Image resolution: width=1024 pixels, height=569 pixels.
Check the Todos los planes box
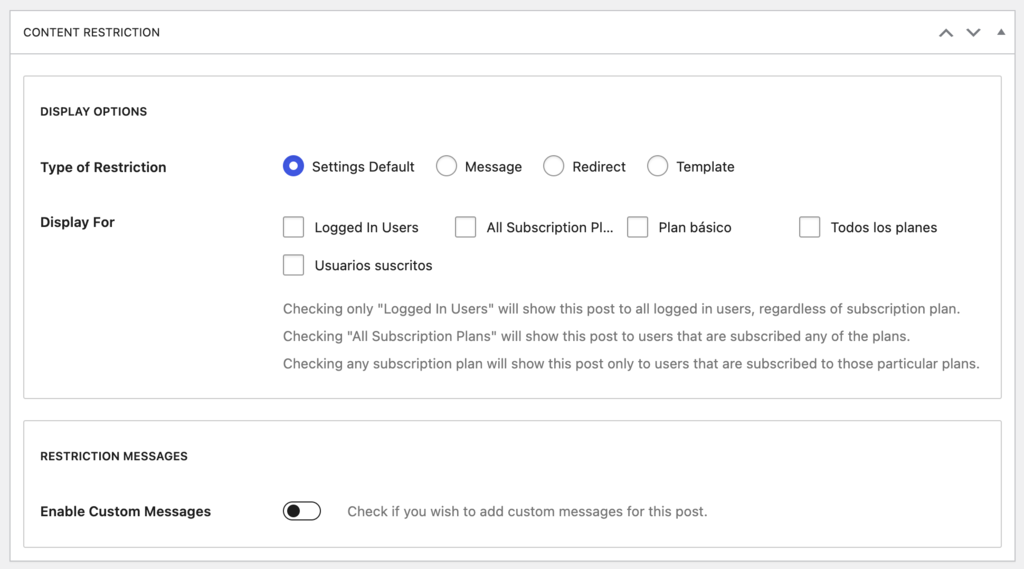click(809, 227)
